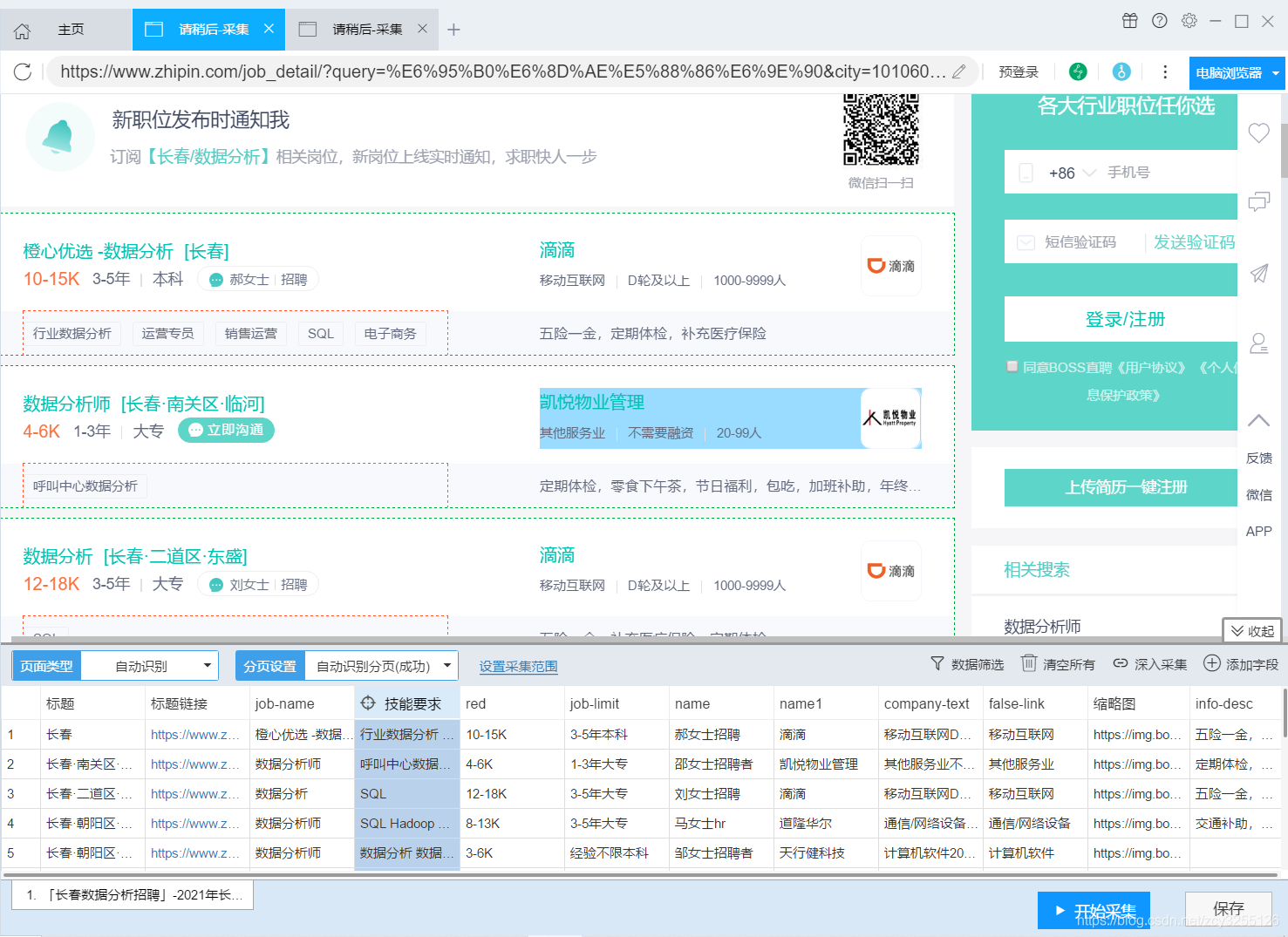The height and width of the screenshot is (937, 1288).
Task: Open 深入采集 link tool
Action: coord(1150,664)
